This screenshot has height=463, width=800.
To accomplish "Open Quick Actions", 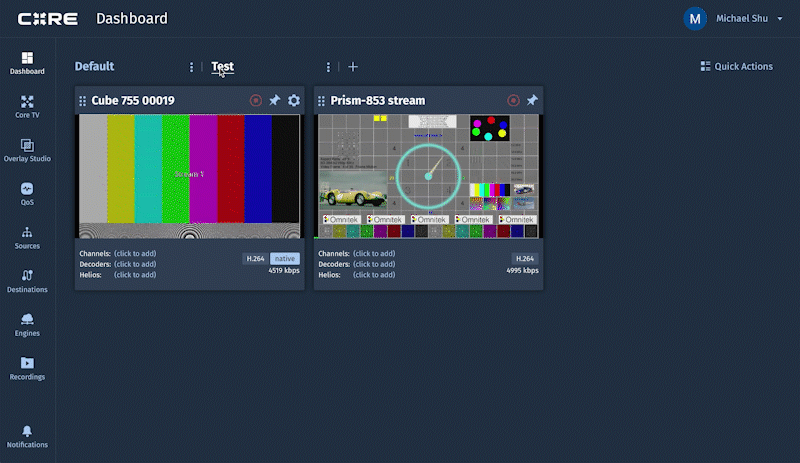I will (737, 67).
